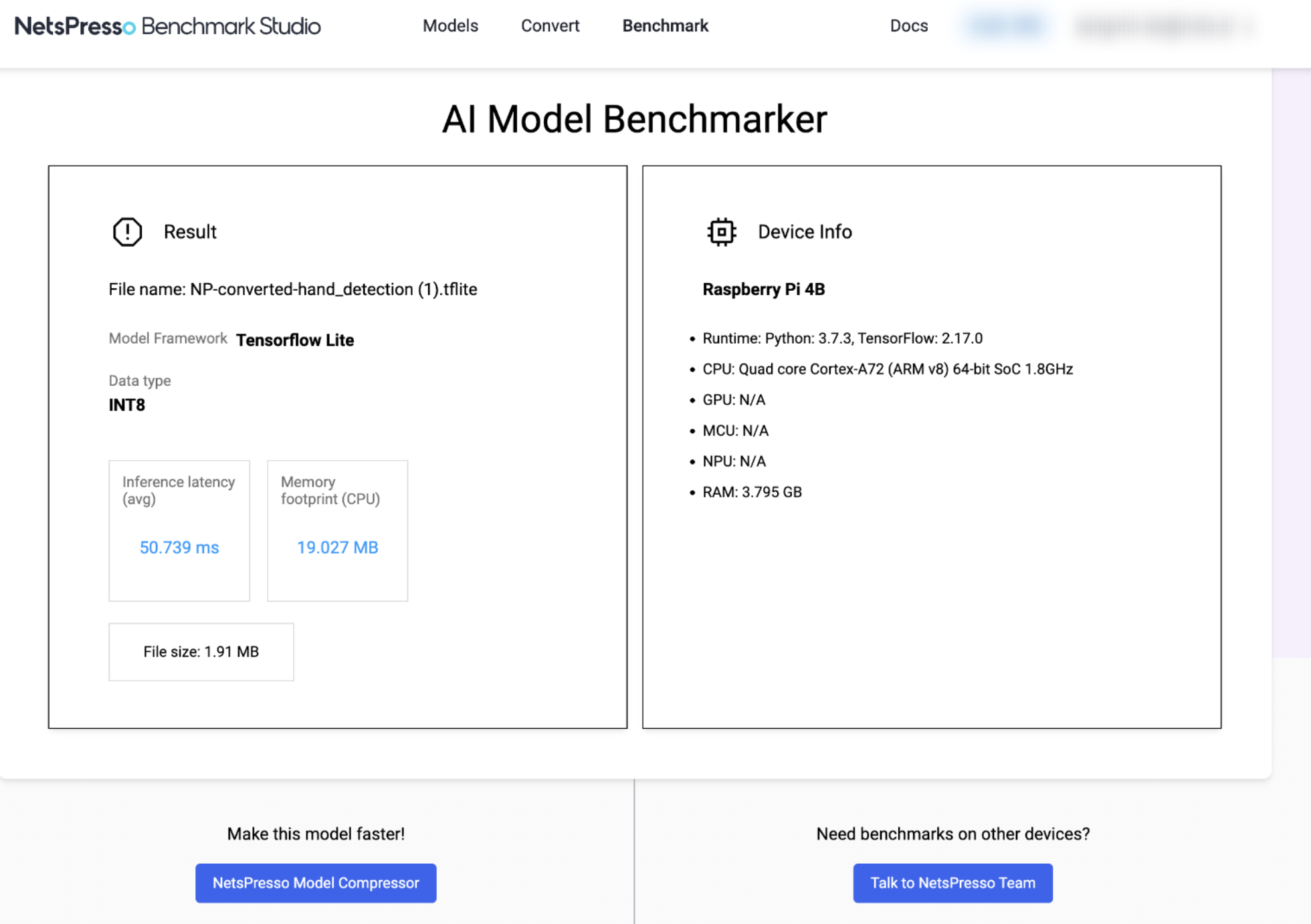1311x924 pixels.
Task: Click the blurred blue header button
Action: click(1006, 26)
